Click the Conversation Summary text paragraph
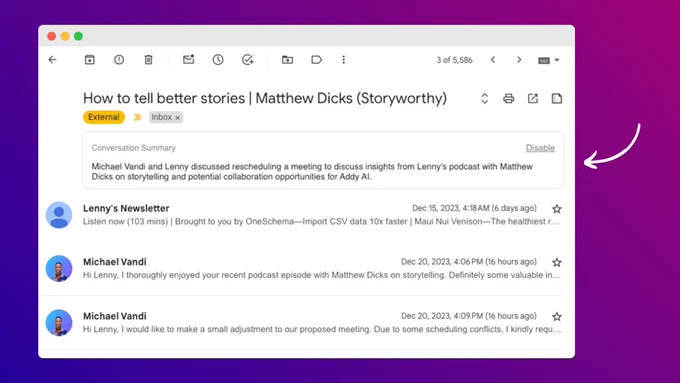Viewport: 680px width, 383px height. tap(312, 172)
